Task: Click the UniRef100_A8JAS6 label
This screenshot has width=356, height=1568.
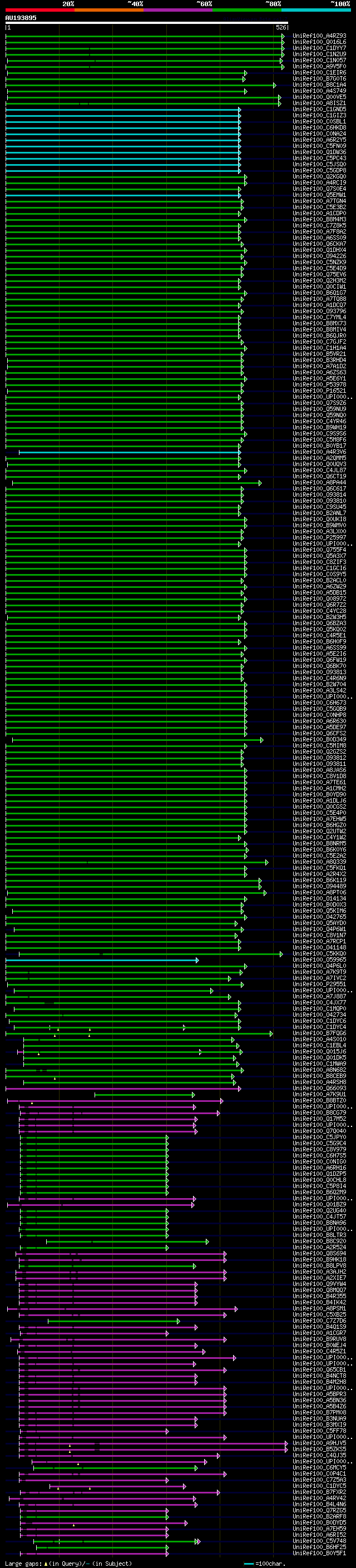Action: point(319,770)
